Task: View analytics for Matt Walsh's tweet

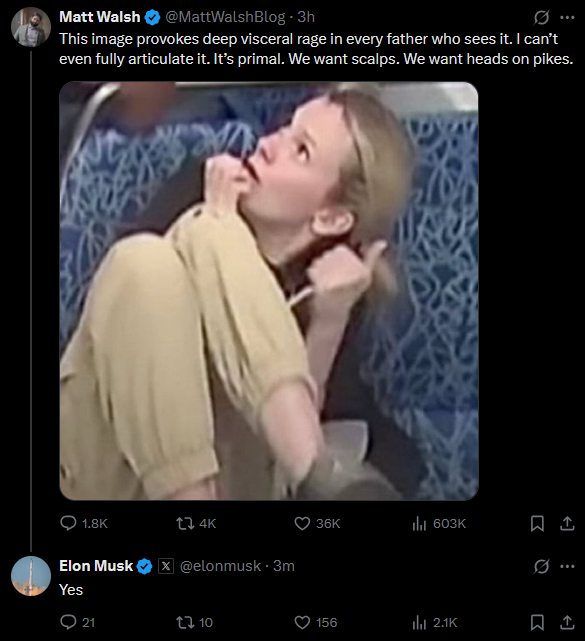Action: 439,523
